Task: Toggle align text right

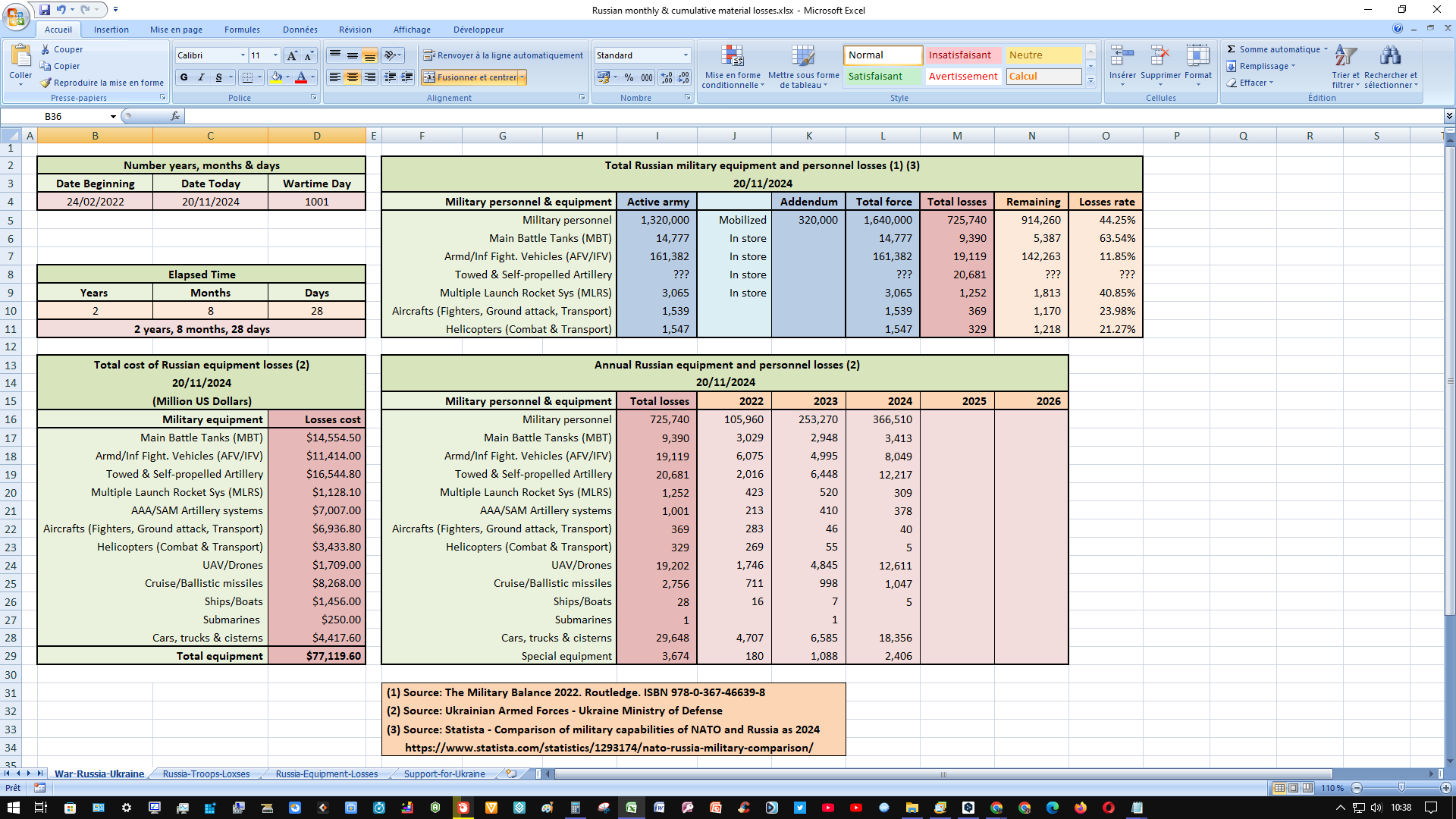Action: point(369,77)
